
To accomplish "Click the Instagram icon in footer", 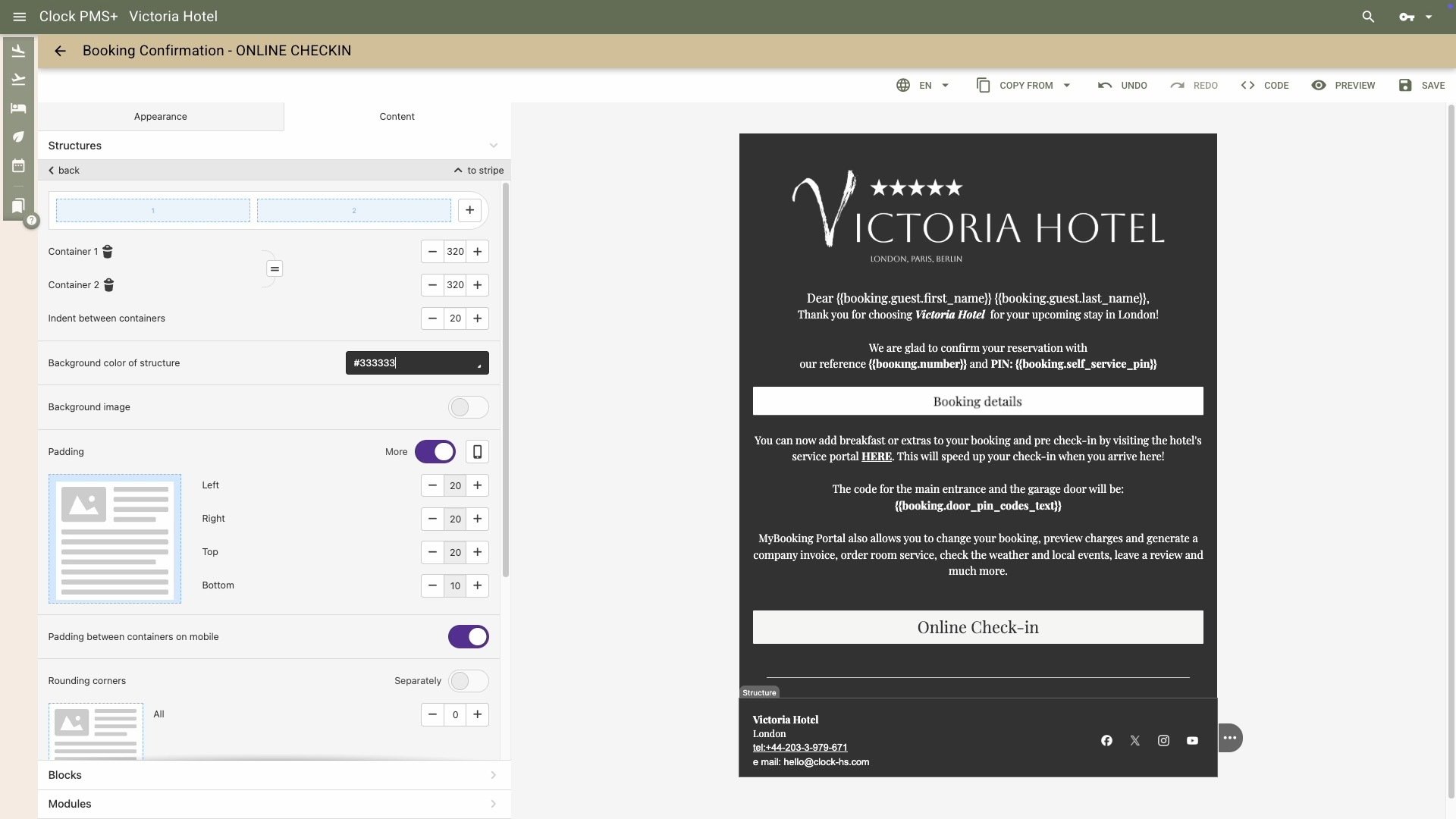I will click(x=1163, y=741).
